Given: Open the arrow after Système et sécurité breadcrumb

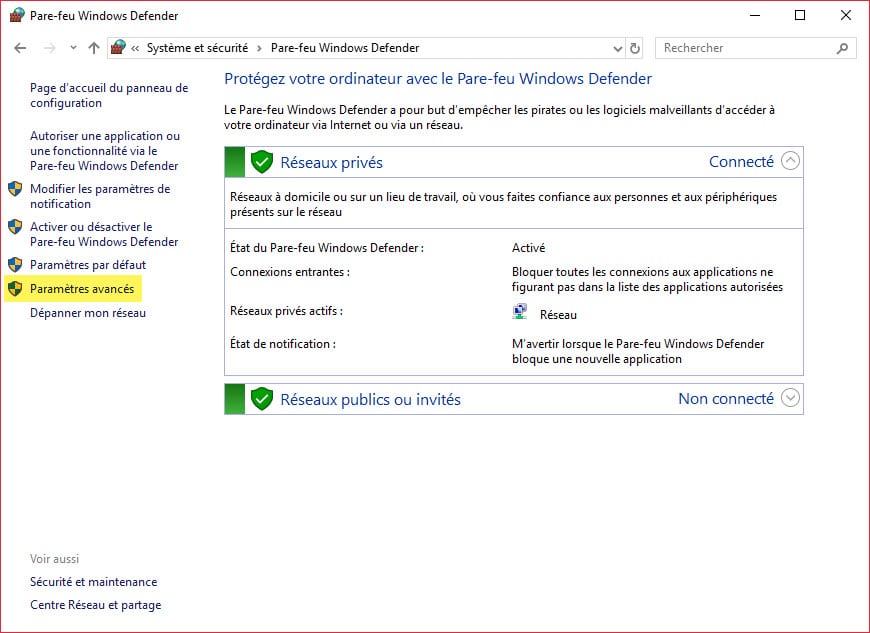Looking at the screenshot, I should [x=259, y=48].
